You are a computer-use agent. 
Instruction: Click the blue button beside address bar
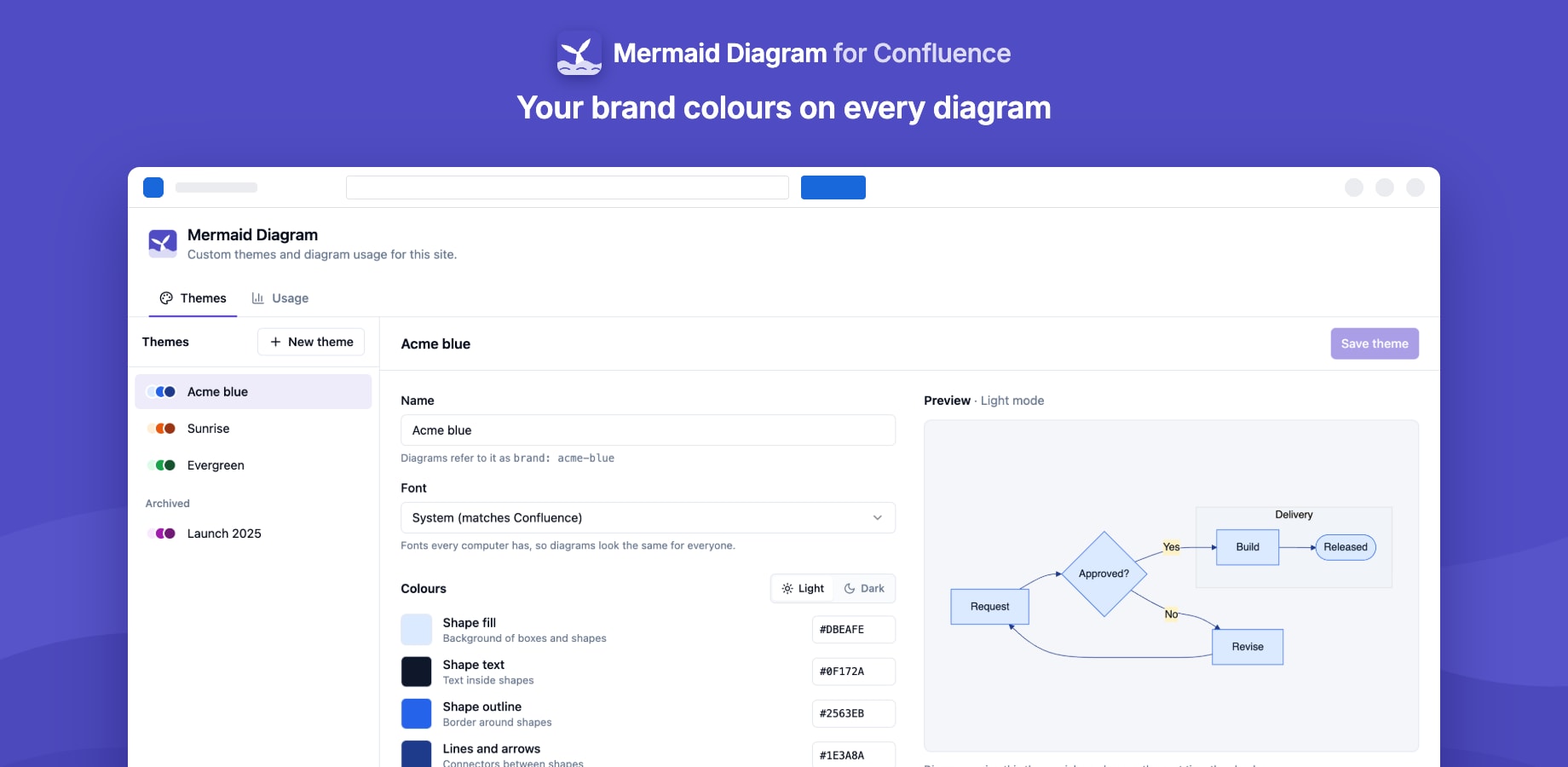point(833,187)
